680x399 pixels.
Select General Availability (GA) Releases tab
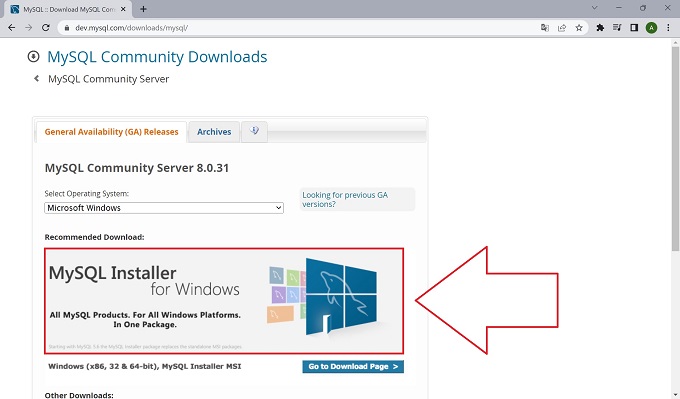pyautogui.click(x=111, y=132)
